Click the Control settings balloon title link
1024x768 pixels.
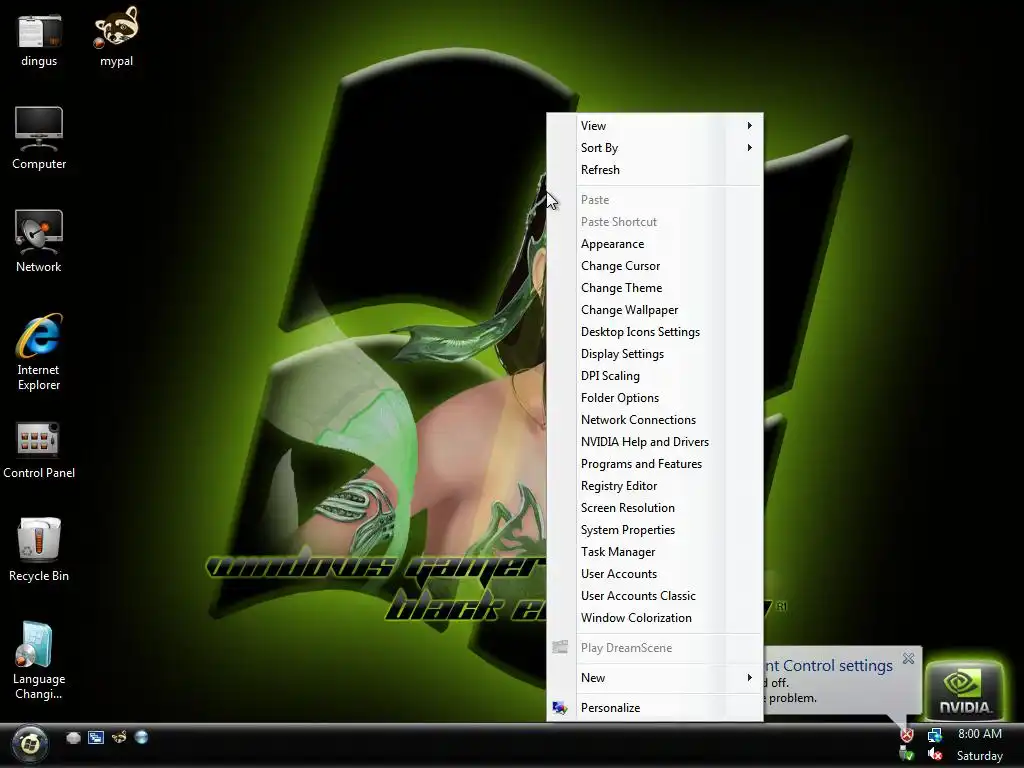828,665
